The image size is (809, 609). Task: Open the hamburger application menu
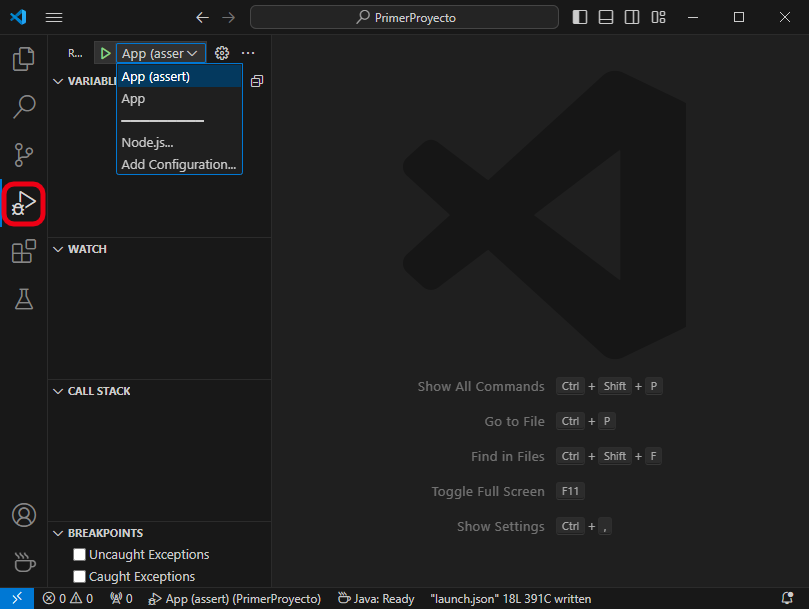pos(54,18)
